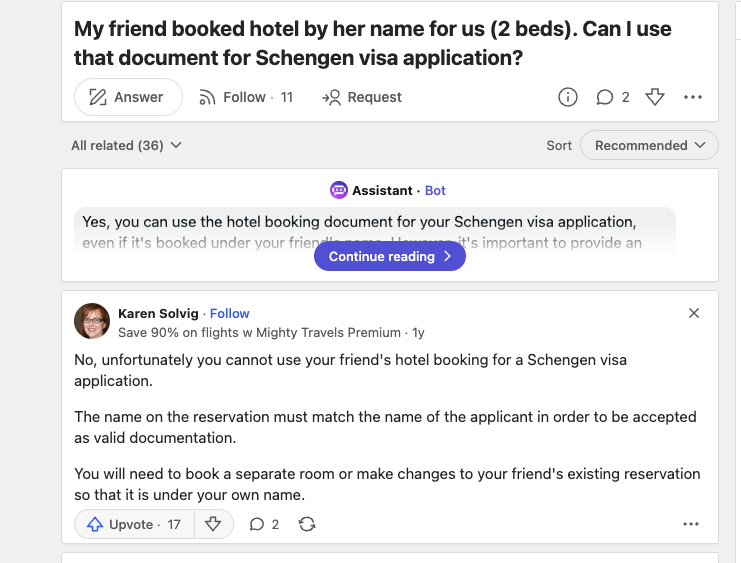Follow this question
741x563 pixels.
point(244,97)
